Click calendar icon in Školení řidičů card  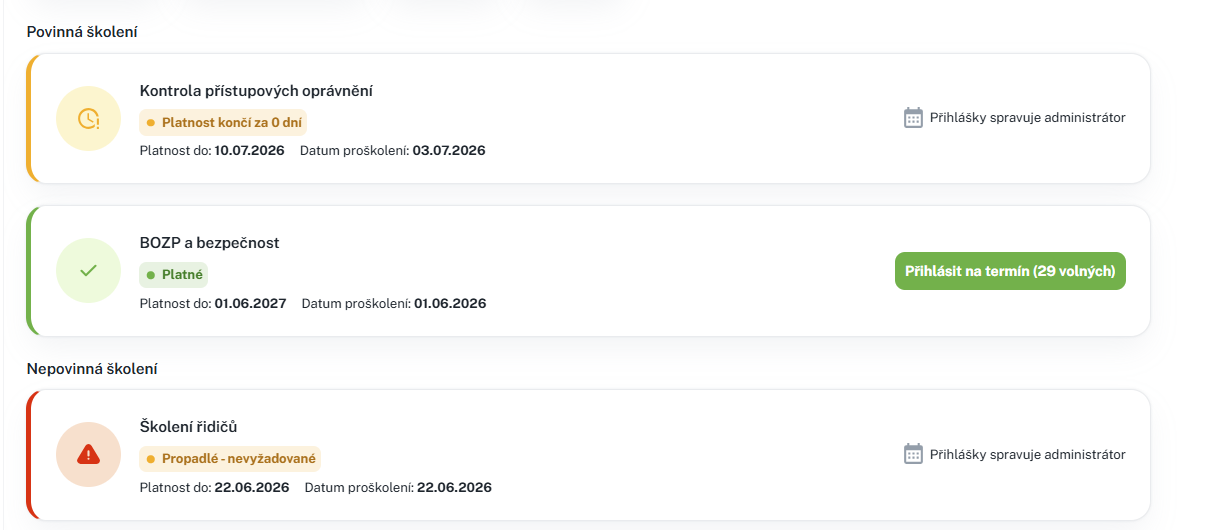pos(913,454)
